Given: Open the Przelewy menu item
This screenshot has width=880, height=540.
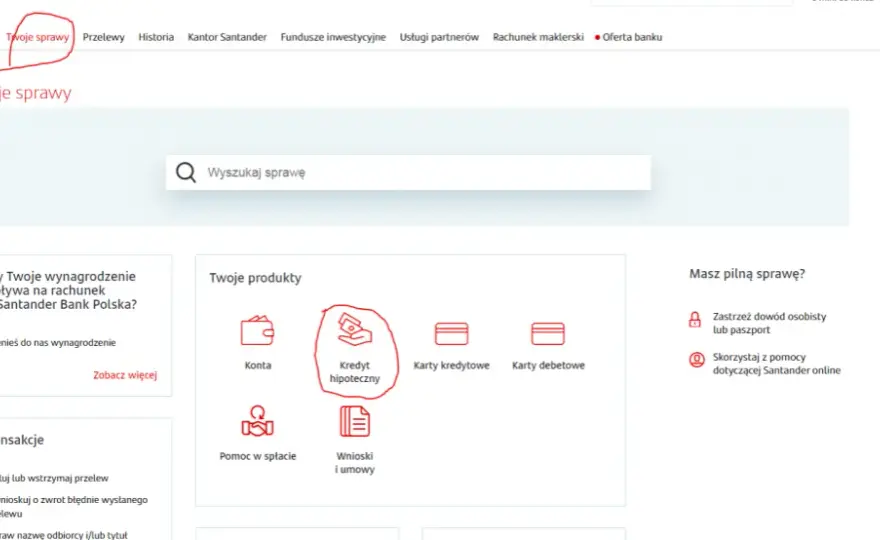Looking at the screenshot, I should [x=103, y=37].
